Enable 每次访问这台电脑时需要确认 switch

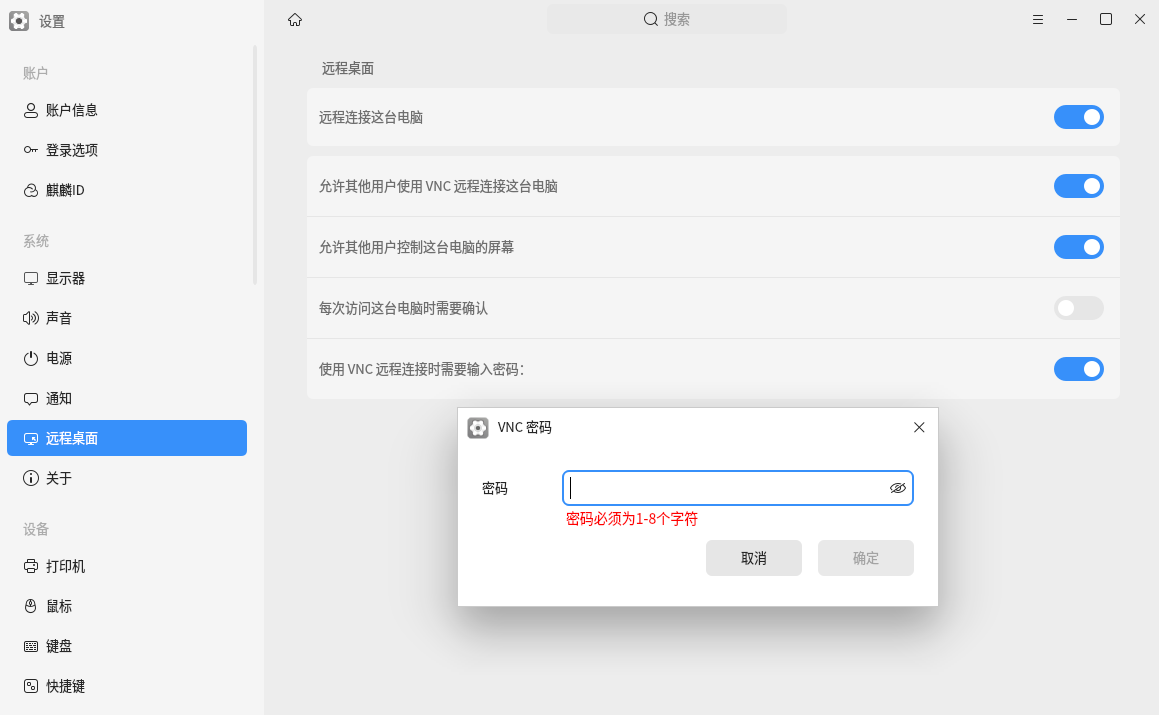click(x=1078, y=308)
